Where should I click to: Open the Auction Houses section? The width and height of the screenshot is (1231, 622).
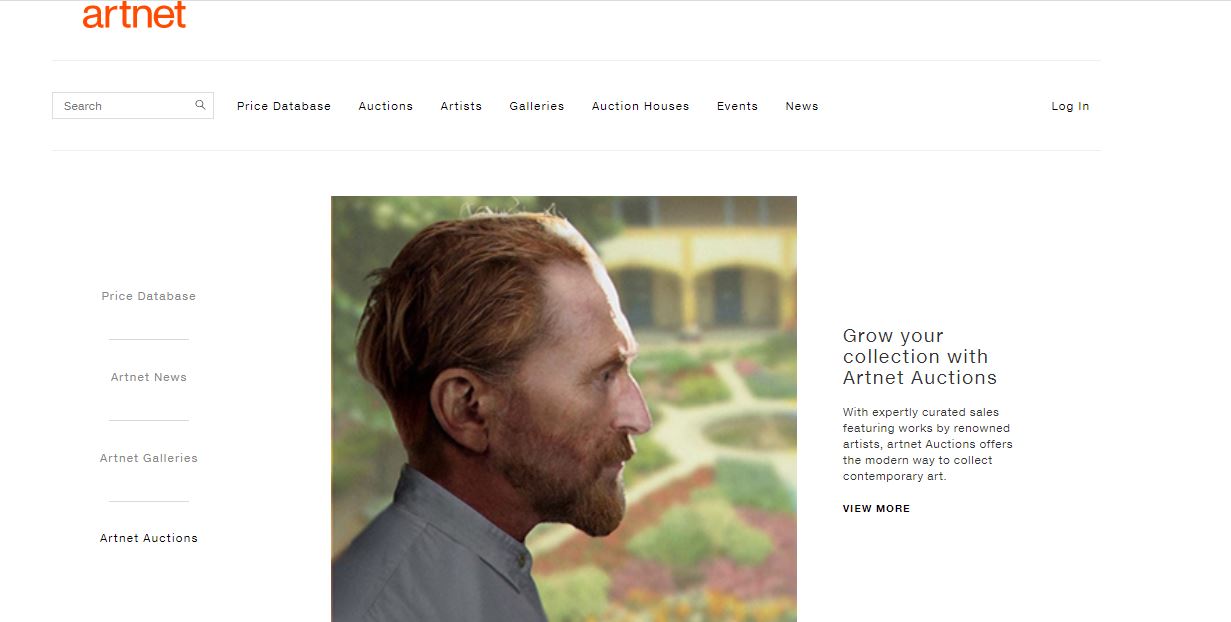[640, 106]
